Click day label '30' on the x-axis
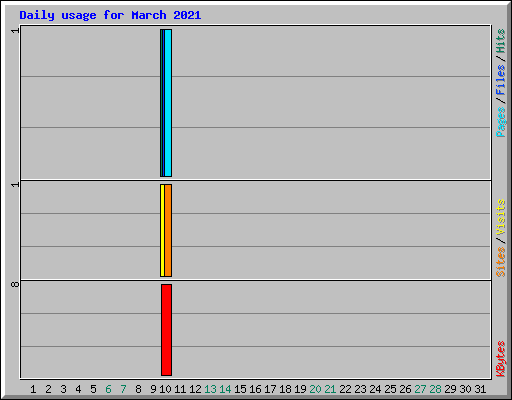Image resolution: width=512 pixels, height=400 pixels. coord(465,389)
